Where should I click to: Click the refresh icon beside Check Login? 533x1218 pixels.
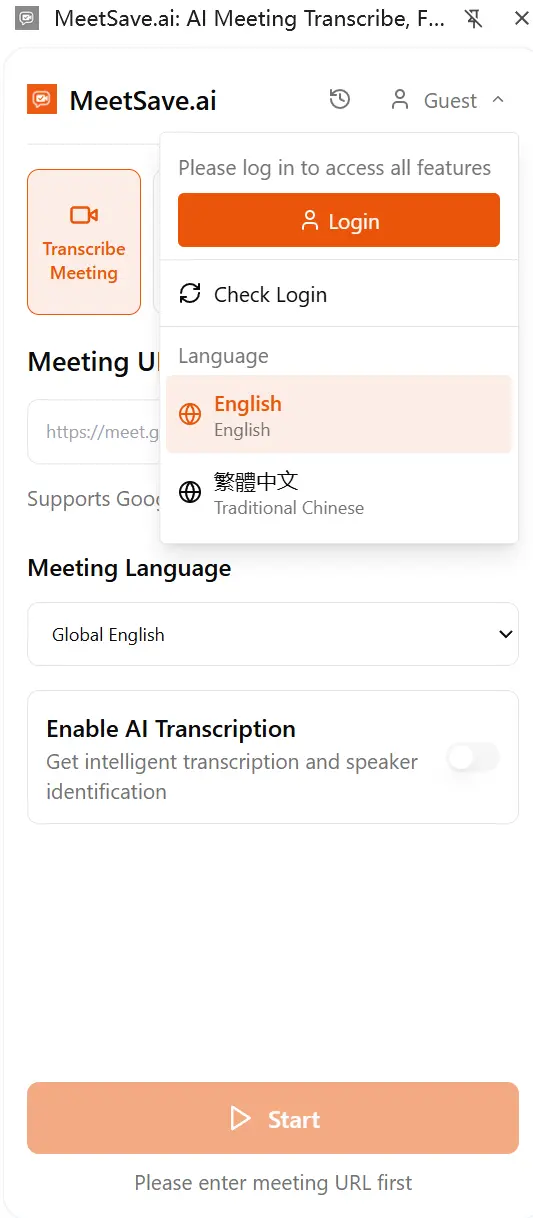pos(189,294)
